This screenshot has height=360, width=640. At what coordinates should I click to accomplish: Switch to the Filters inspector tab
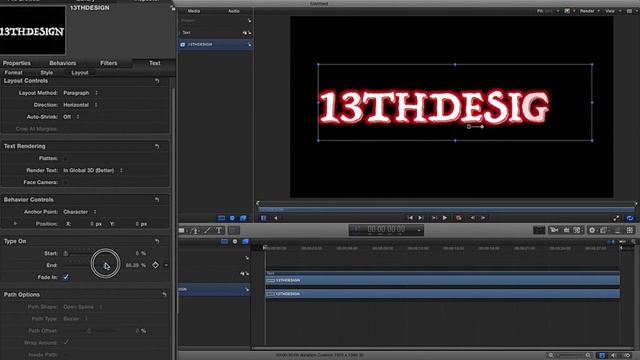109,63
